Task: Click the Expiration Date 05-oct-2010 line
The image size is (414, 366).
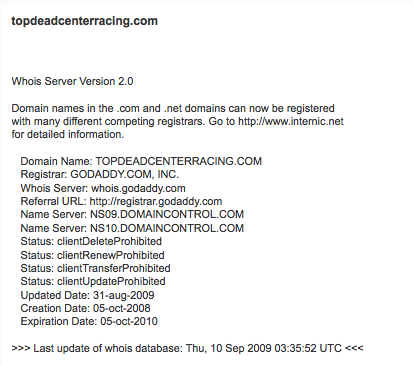Action: click(x=89, y=321)
